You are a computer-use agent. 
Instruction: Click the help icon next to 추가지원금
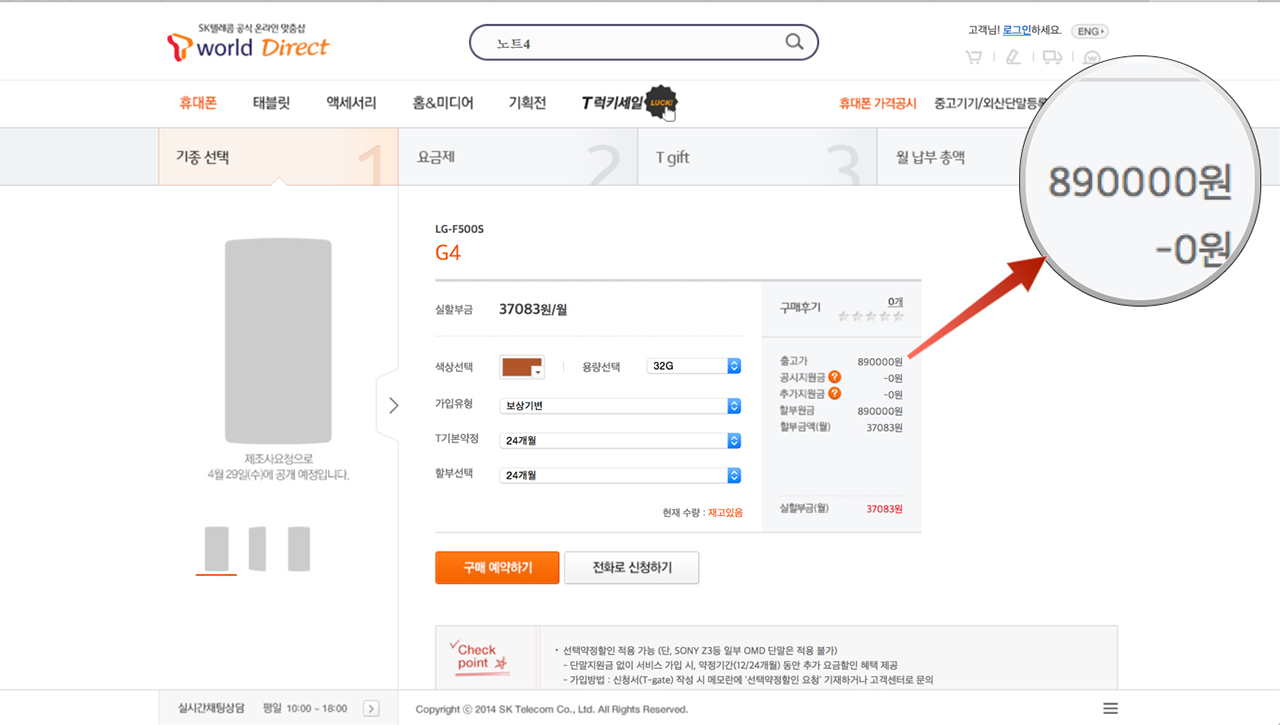coord(834,394)
